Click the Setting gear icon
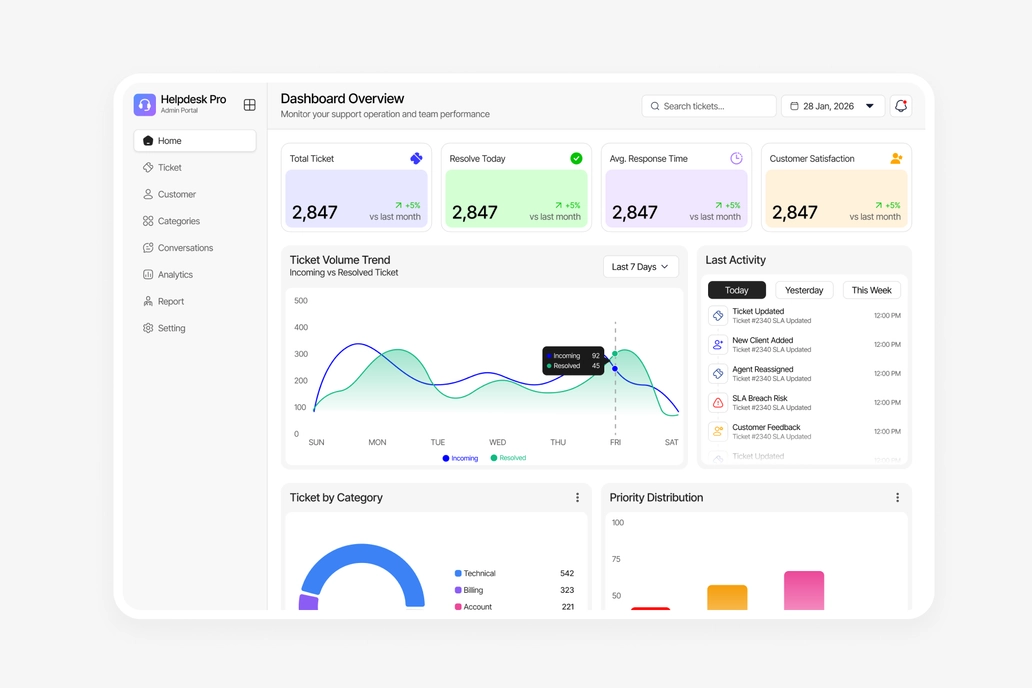Viewport: 1032px width, 688px height. tap(148, 328)
